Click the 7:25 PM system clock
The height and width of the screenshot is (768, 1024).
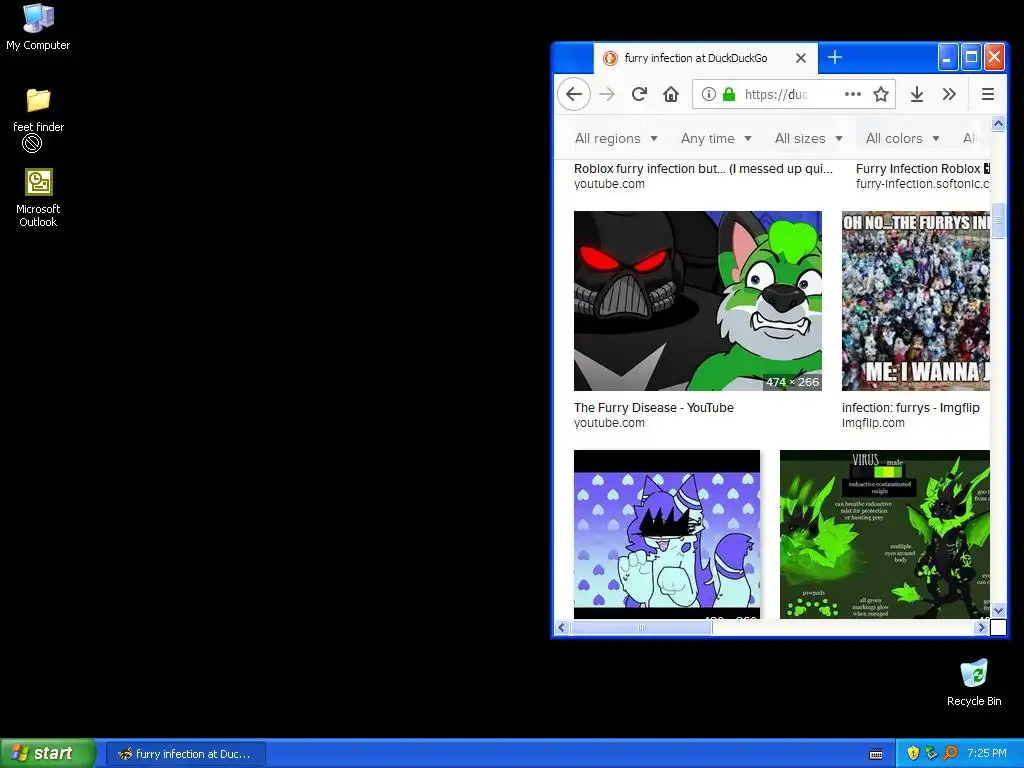point(987,754)
